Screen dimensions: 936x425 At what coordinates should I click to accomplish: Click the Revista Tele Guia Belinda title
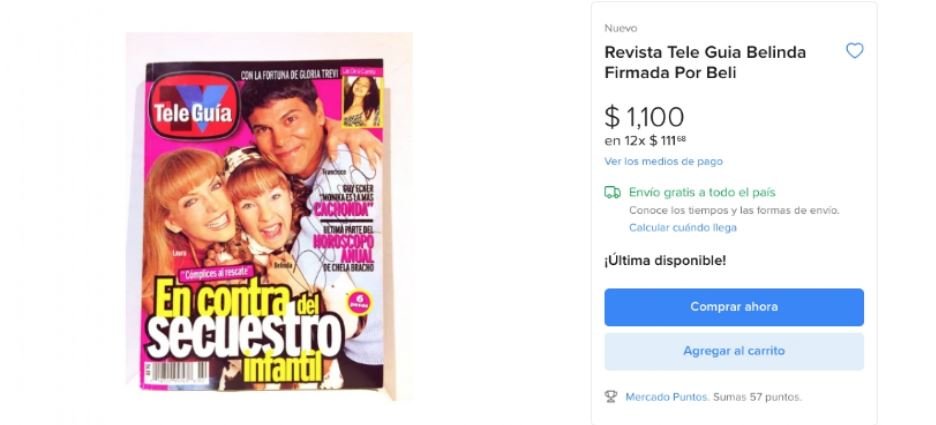[705, 62]
